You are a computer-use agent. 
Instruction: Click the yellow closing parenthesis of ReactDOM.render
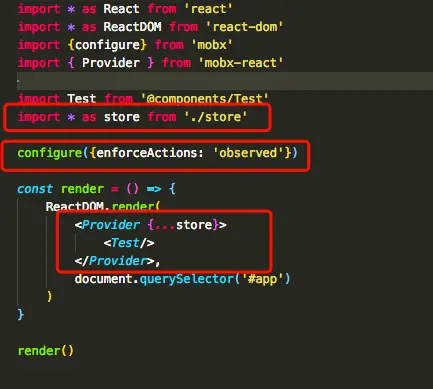click(49, 296)
